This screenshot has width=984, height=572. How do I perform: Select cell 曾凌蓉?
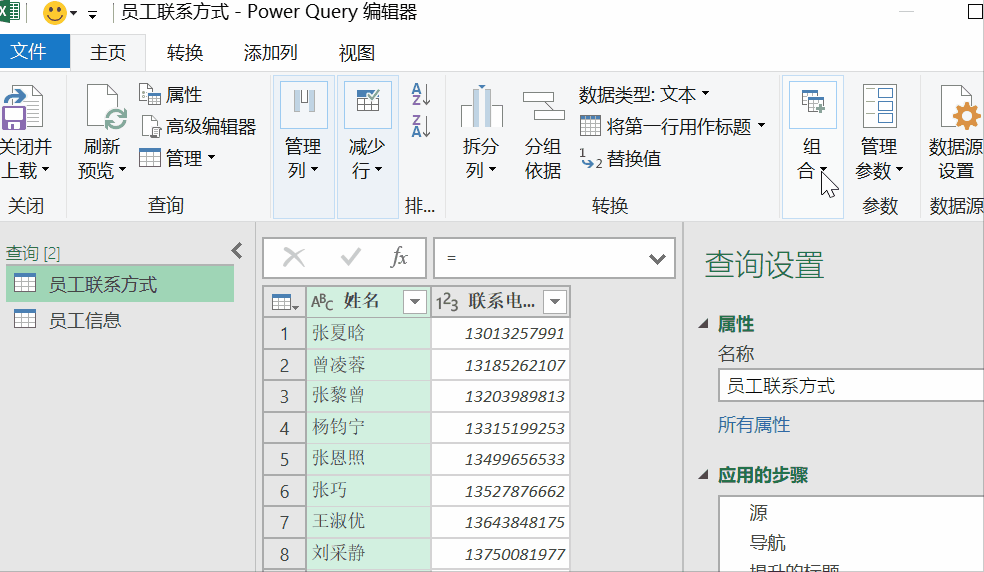click(x=368, y=365)
